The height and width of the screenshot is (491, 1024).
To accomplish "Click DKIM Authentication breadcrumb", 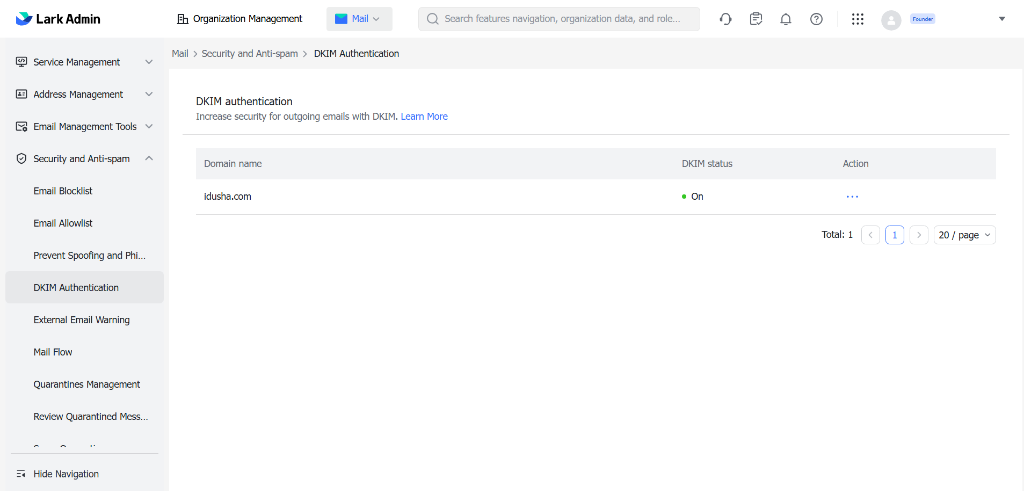I will (x=357, y=54).
